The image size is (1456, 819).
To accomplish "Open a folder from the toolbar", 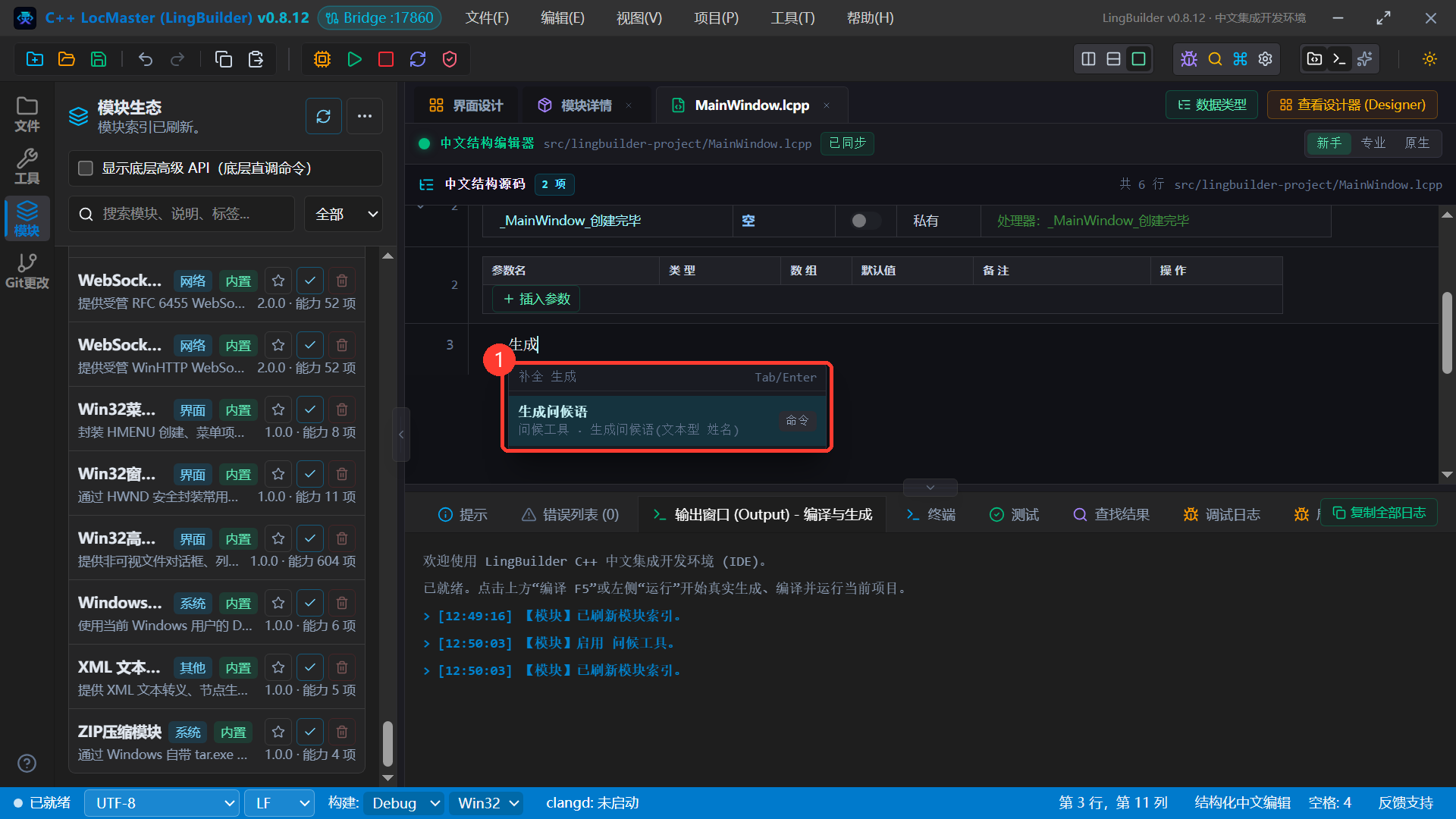I will (67, 59).
